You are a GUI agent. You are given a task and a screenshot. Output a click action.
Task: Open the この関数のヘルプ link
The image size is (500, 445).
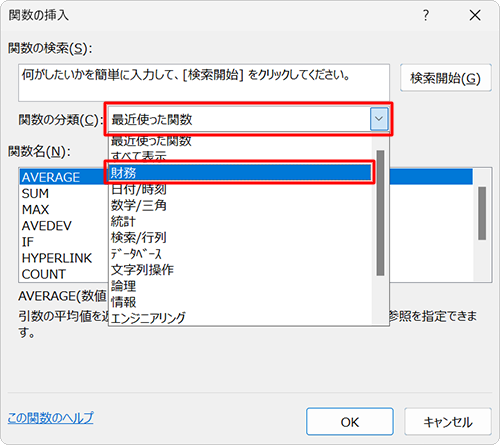click(x=51, y=418)
